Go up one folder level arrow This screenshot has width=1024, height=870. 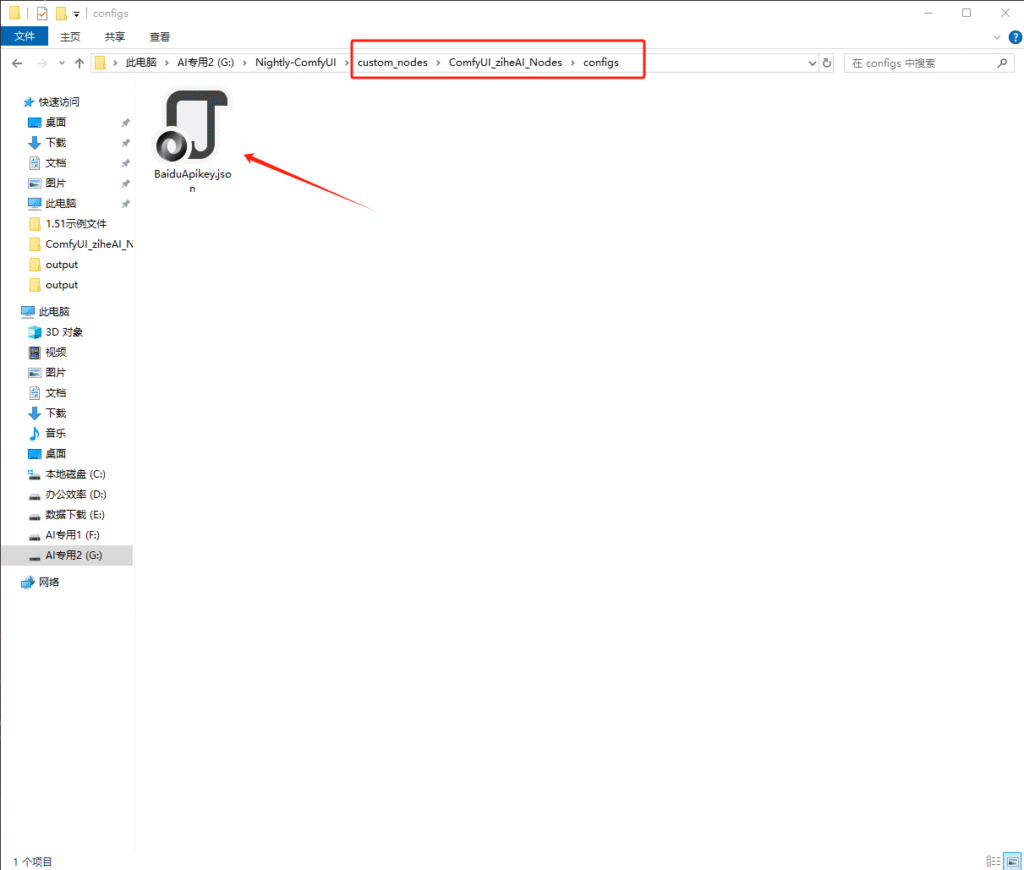(x=79, y=63)
